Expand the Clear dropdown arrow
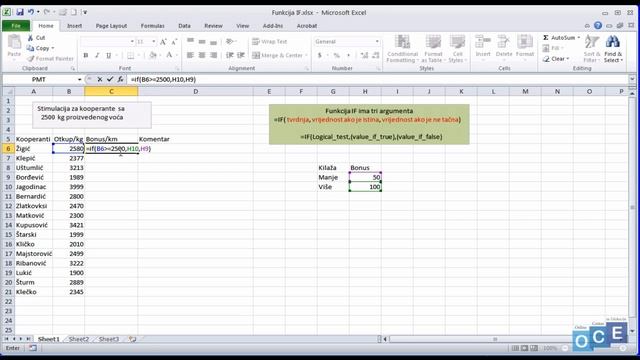The width and height of the screenshot is (640, 360). 568,59
